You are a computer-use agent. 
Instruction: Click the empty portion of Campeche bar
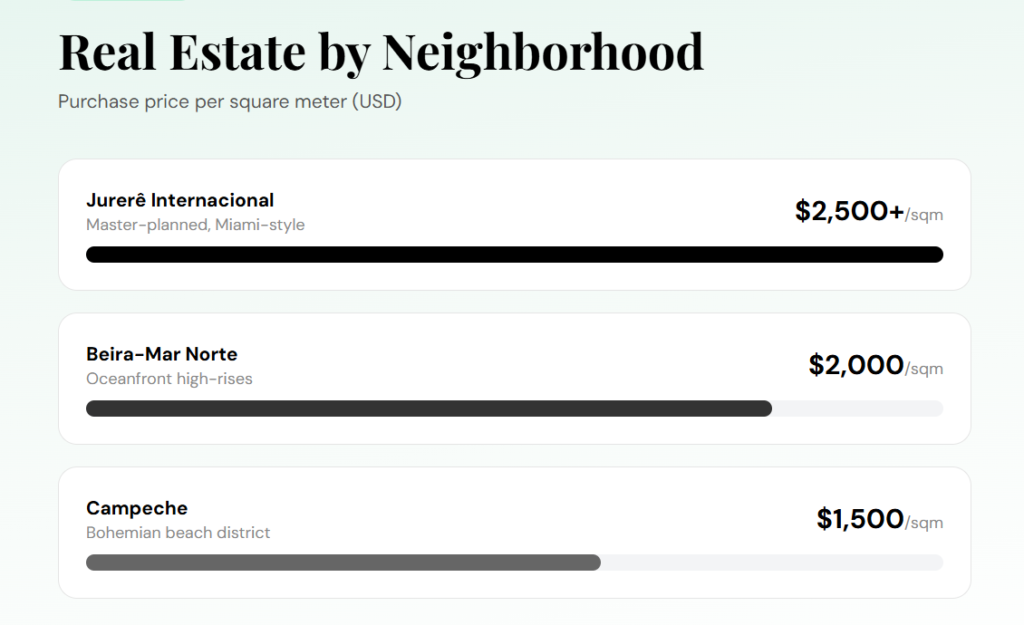pyautogui.click(x=771, y=562)
